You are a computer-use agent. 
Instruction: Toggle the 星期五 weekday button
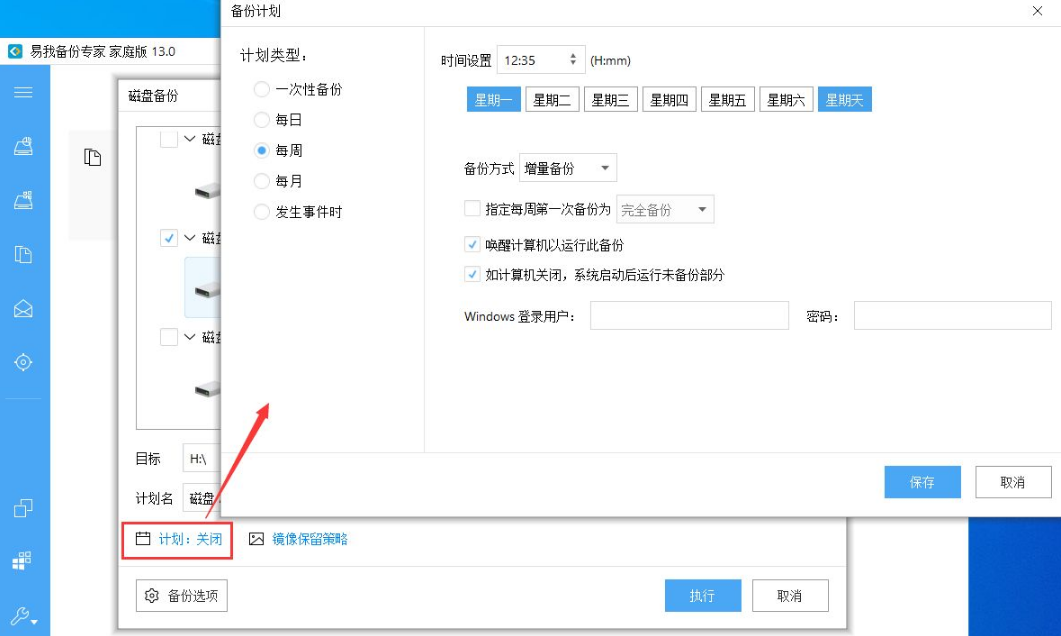[x=727, y=99]
